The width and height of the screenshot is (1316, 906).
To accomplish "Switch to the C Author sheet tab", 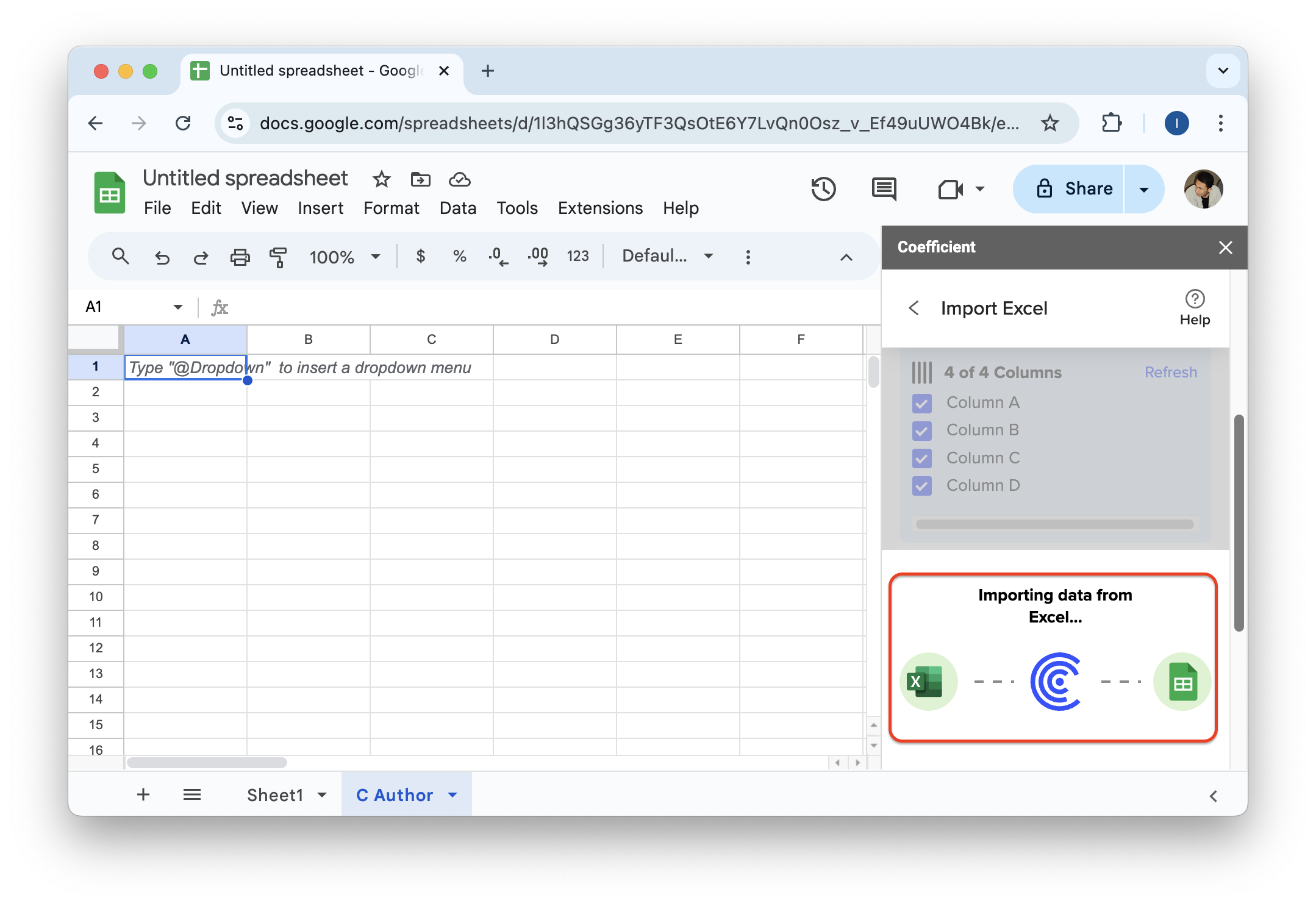I will [x=395, y=794].
